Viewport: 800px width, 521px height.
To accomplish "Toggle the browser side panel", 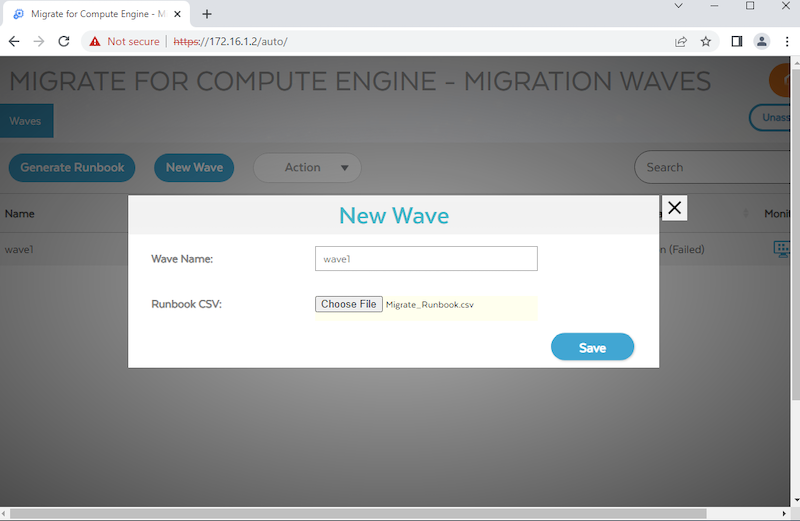I will coord(737,42).
